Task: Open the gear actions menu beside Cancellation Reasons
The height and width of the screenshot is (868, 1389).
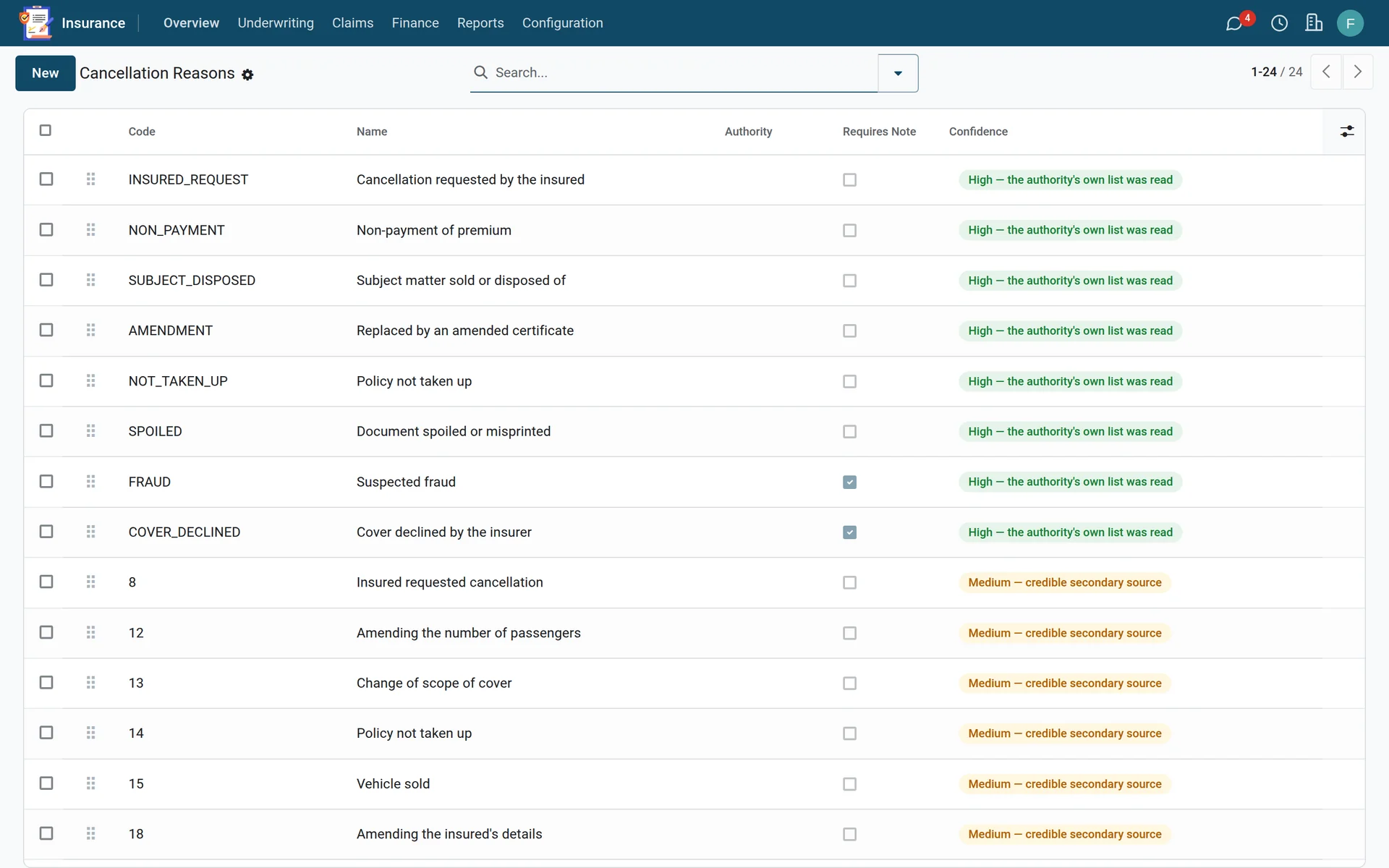Action: click(x=247, y=75)
